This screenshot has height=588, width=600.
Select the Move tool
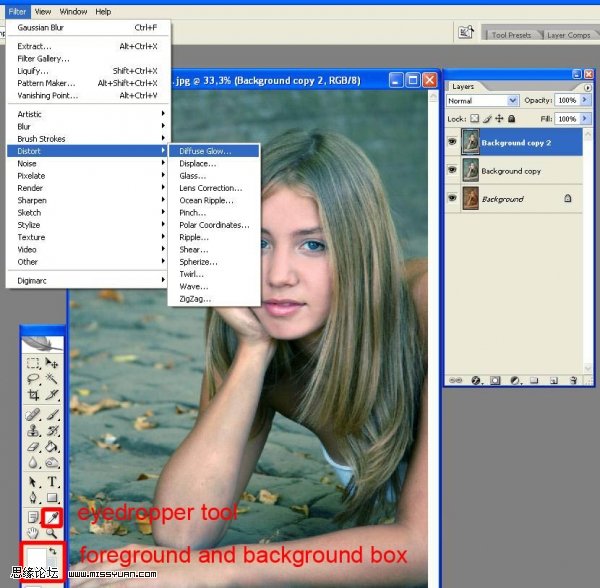coord(52,362)
